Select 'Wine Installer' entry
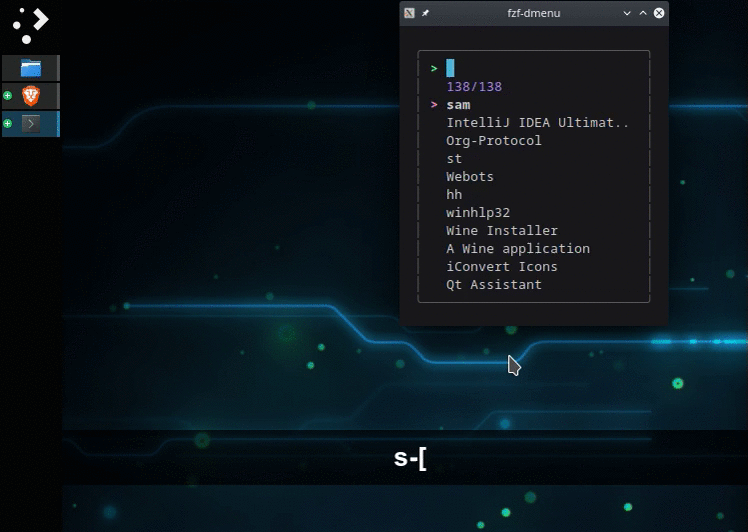Screen dimensions: 748x532 pos(502,231)
